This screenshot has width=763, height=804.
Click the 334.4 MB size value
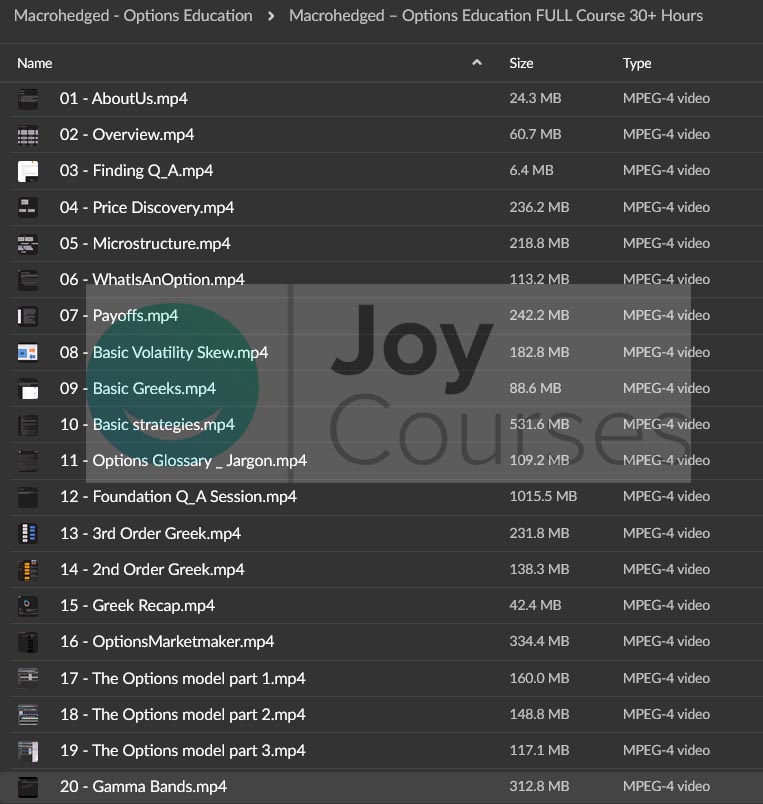(x=539, y=641)
